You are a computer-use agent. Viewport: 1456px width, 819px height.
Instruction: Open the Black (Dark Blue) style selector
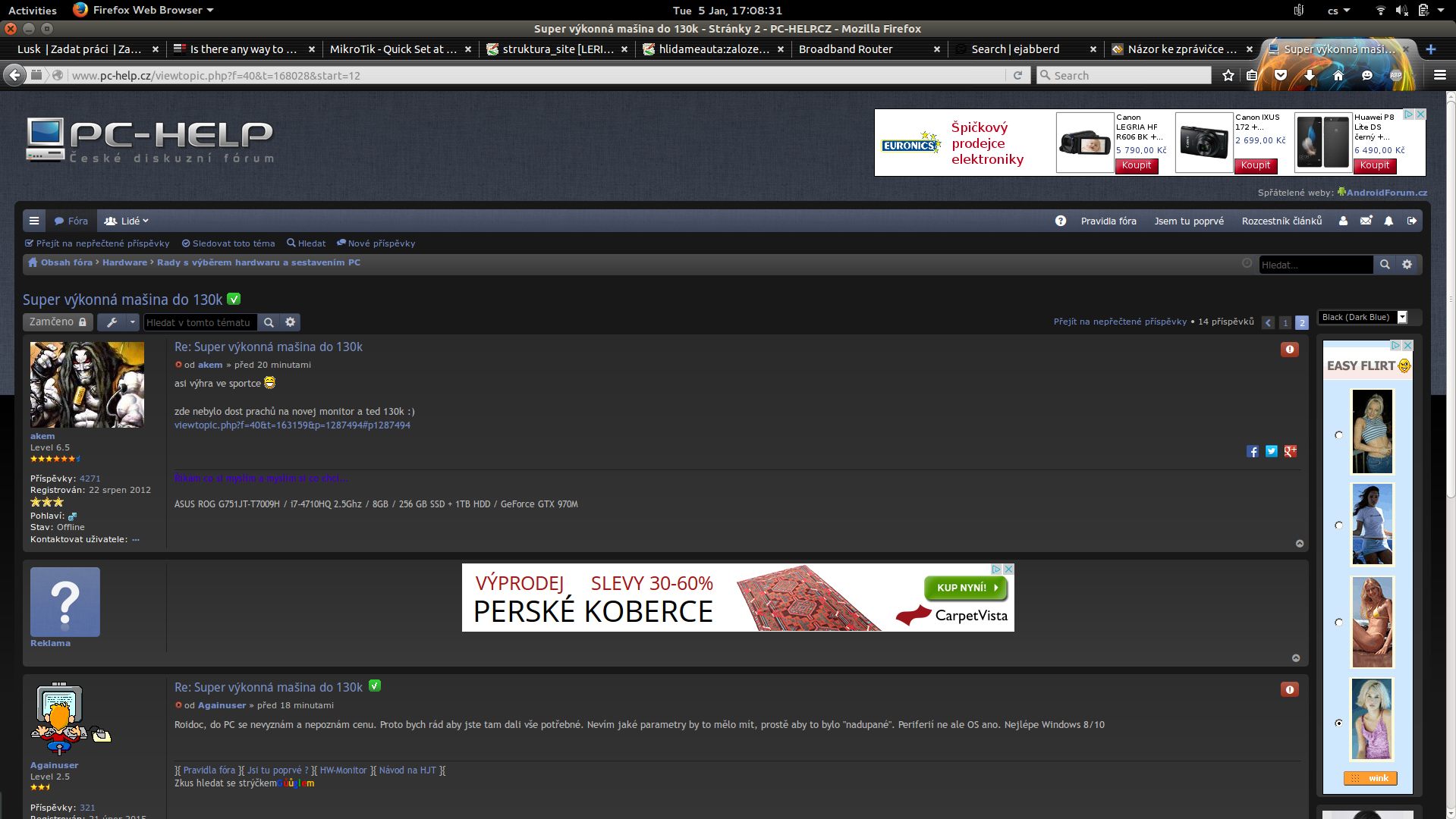[1363, 317]
